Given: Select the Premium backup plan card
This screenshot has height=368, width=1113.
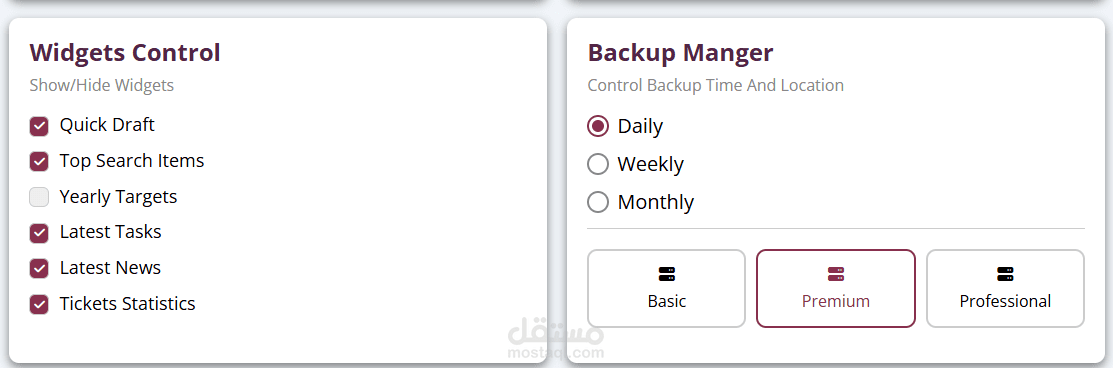Looking at the screenshot, I should (x=835, y=288).
